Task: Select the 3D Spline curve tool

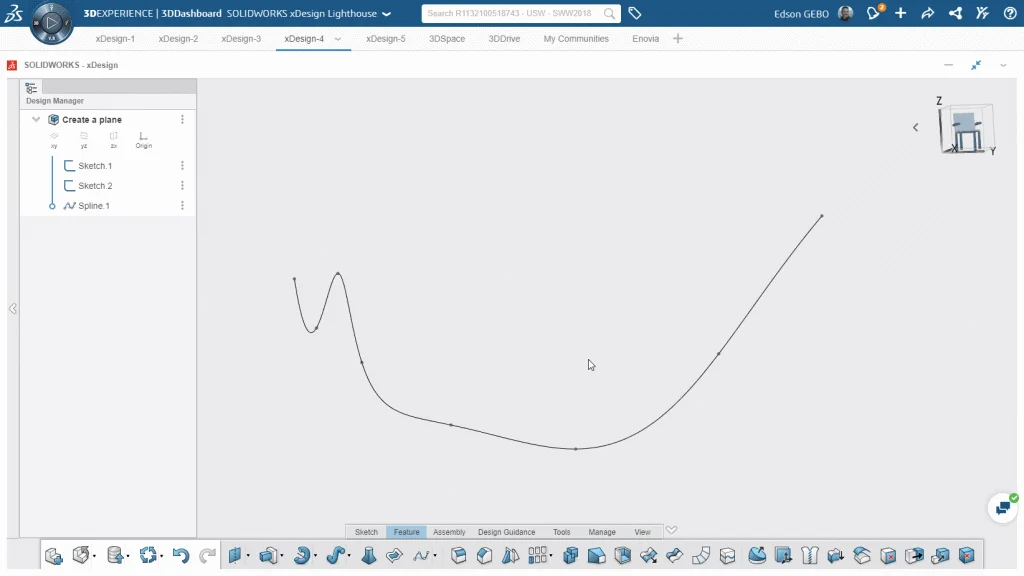Action: (x=421, y=556)
